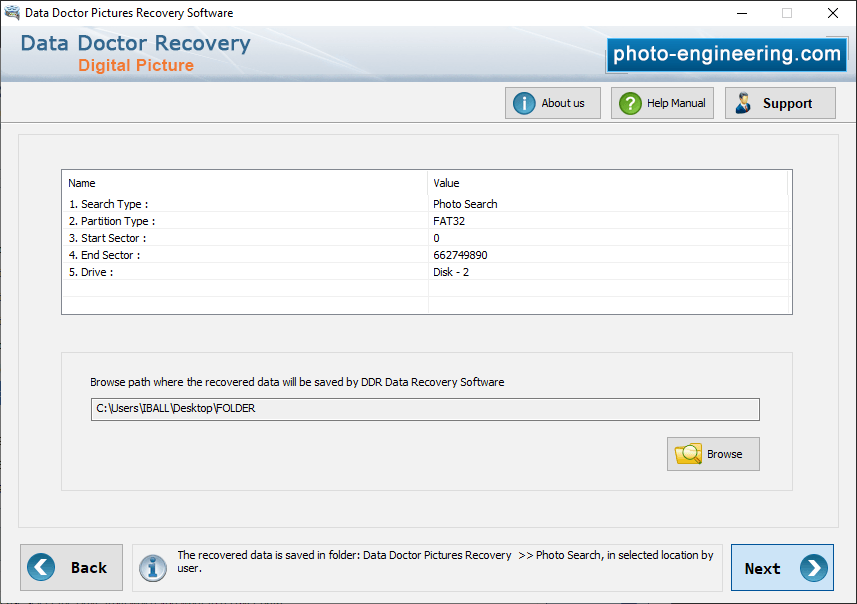The height and width of the screenshot is (604, 857).
Task: Click the recovery save path field
Action: coord(425,409)
